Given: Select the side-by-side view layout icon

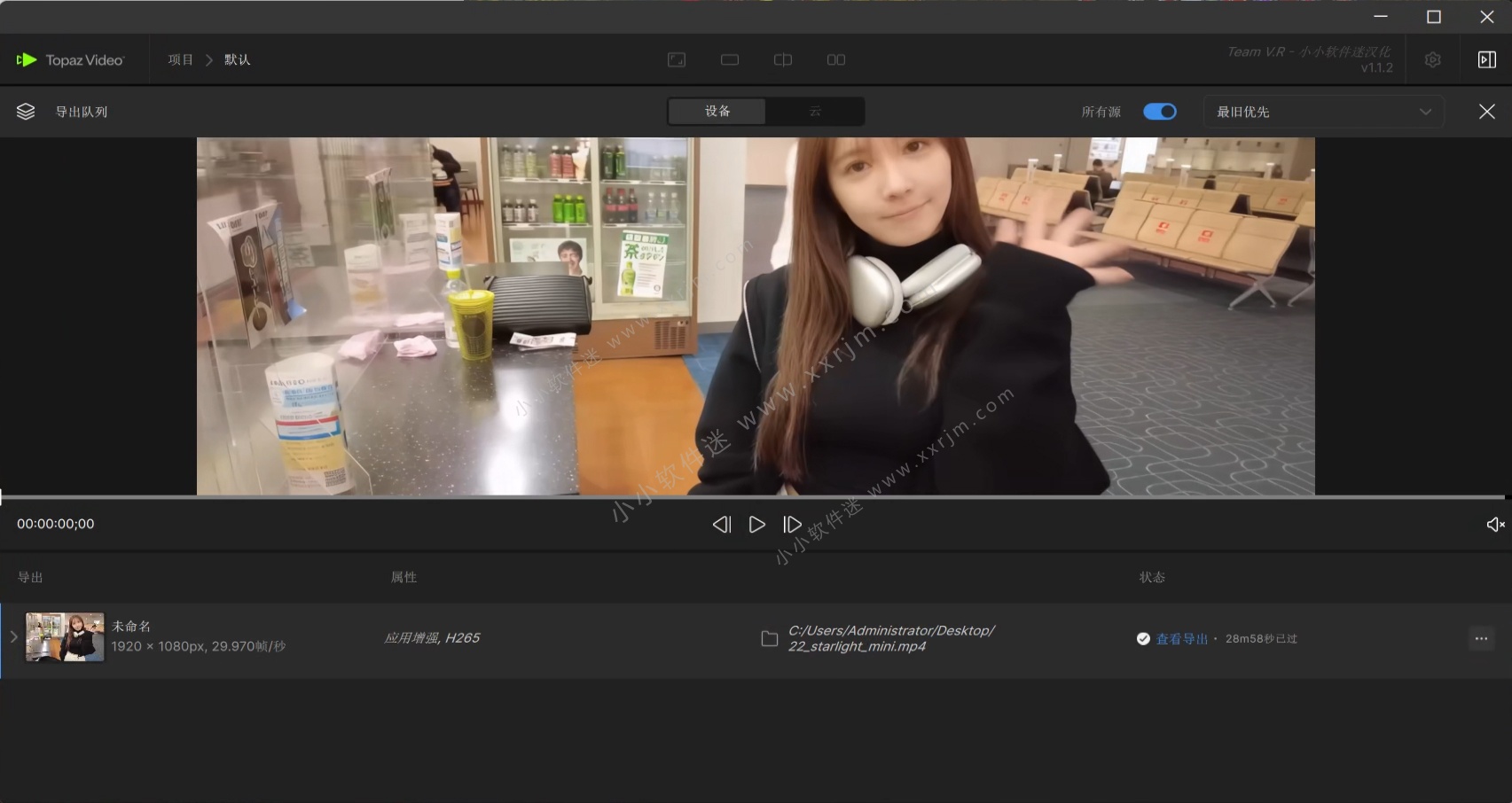Looking at the screenshot, I should pyautogui.click(x=835, y=59).
